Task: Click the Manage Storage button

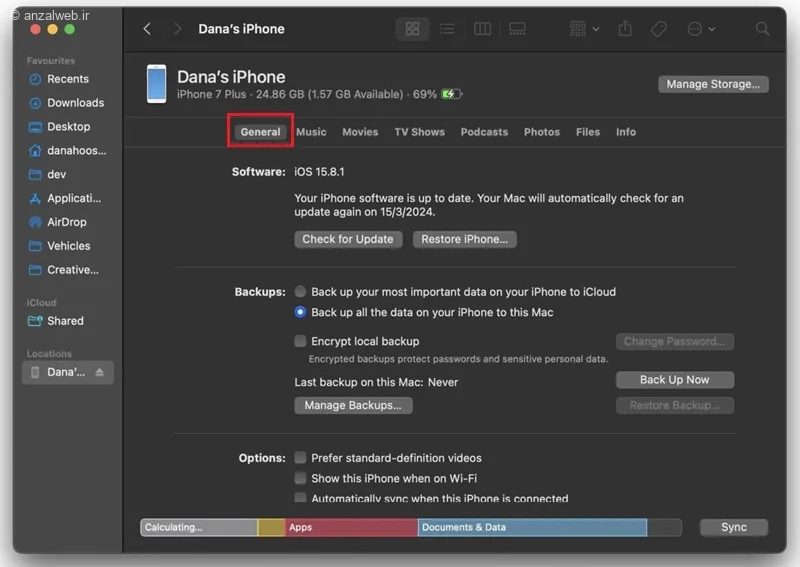Action: pos(713,84)
